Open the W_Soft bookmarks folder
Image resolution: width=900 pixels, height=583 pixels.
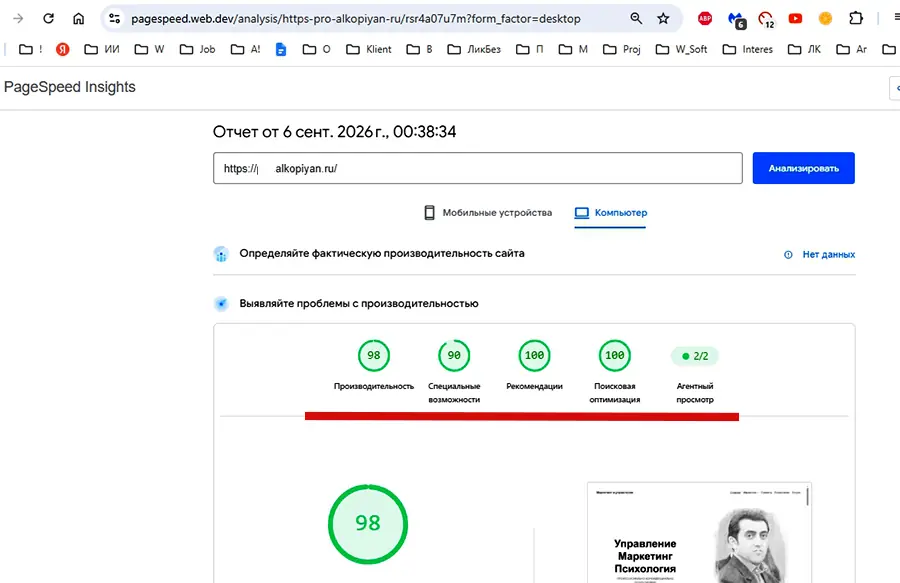681,49
